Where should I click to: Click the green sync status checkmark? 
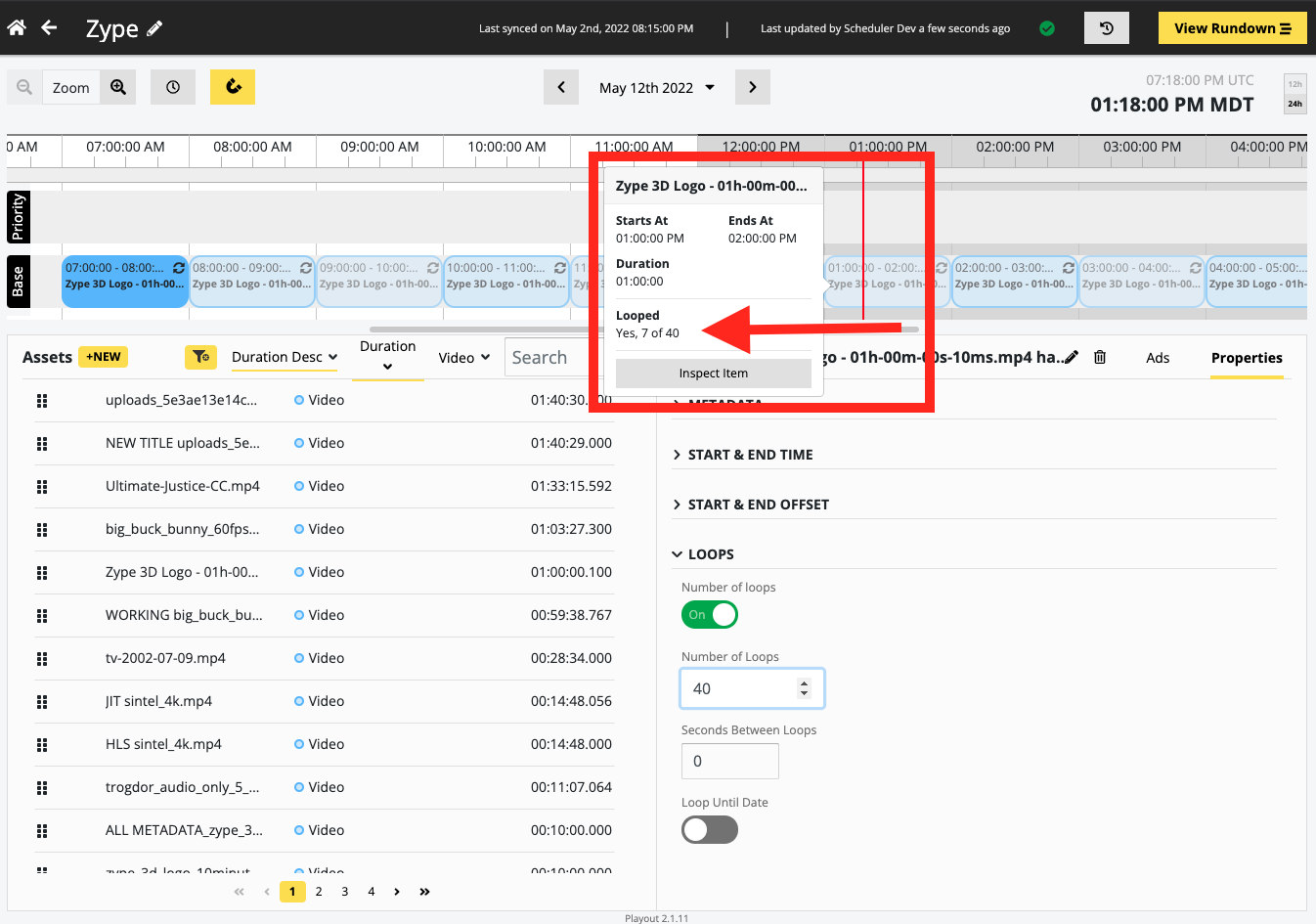click(x=1047, y=28)
